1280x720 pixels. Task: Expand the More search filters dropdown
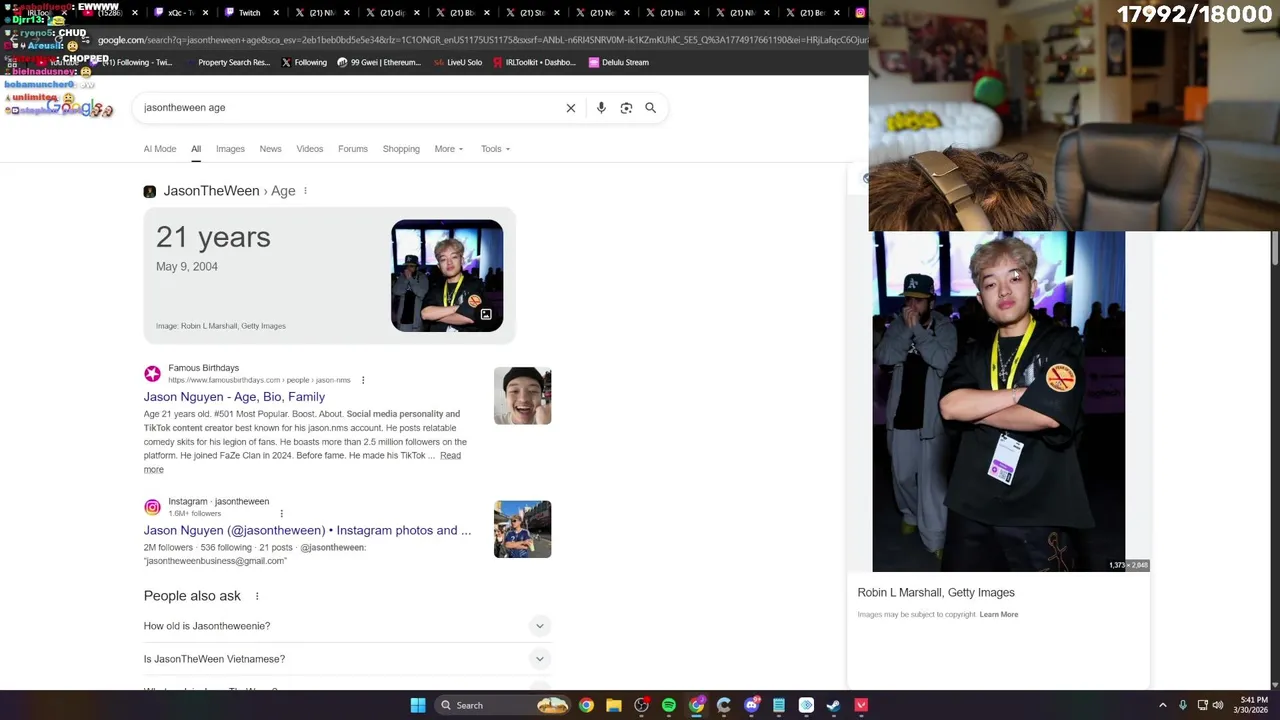pos(449,149)
